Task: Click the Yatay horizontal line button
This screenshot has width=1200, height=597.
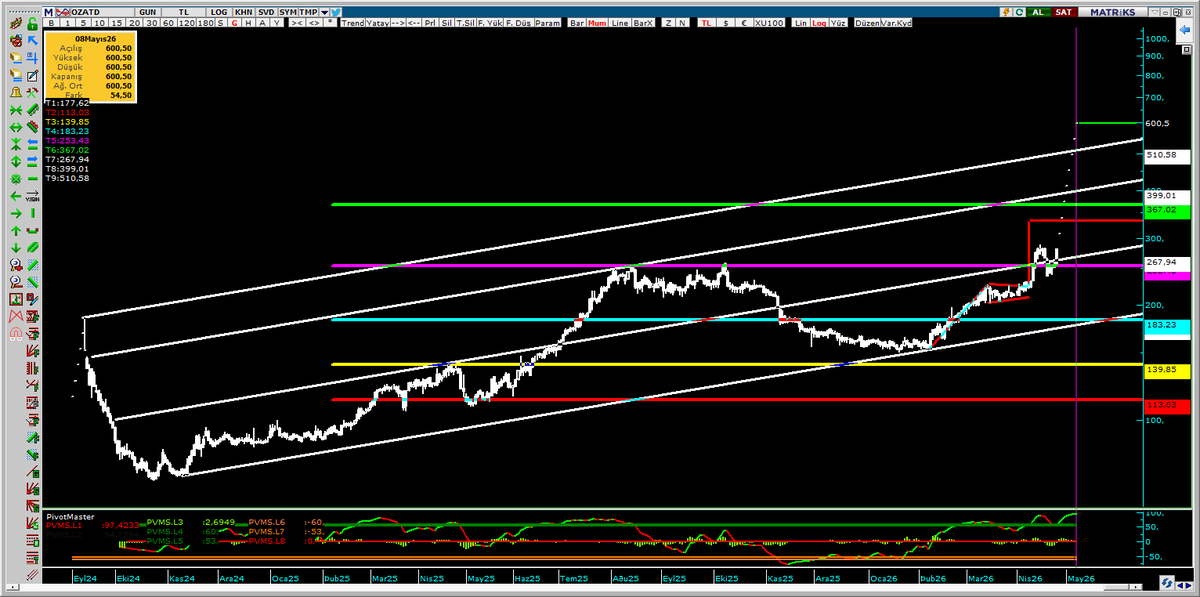Action: click(378, 23)
